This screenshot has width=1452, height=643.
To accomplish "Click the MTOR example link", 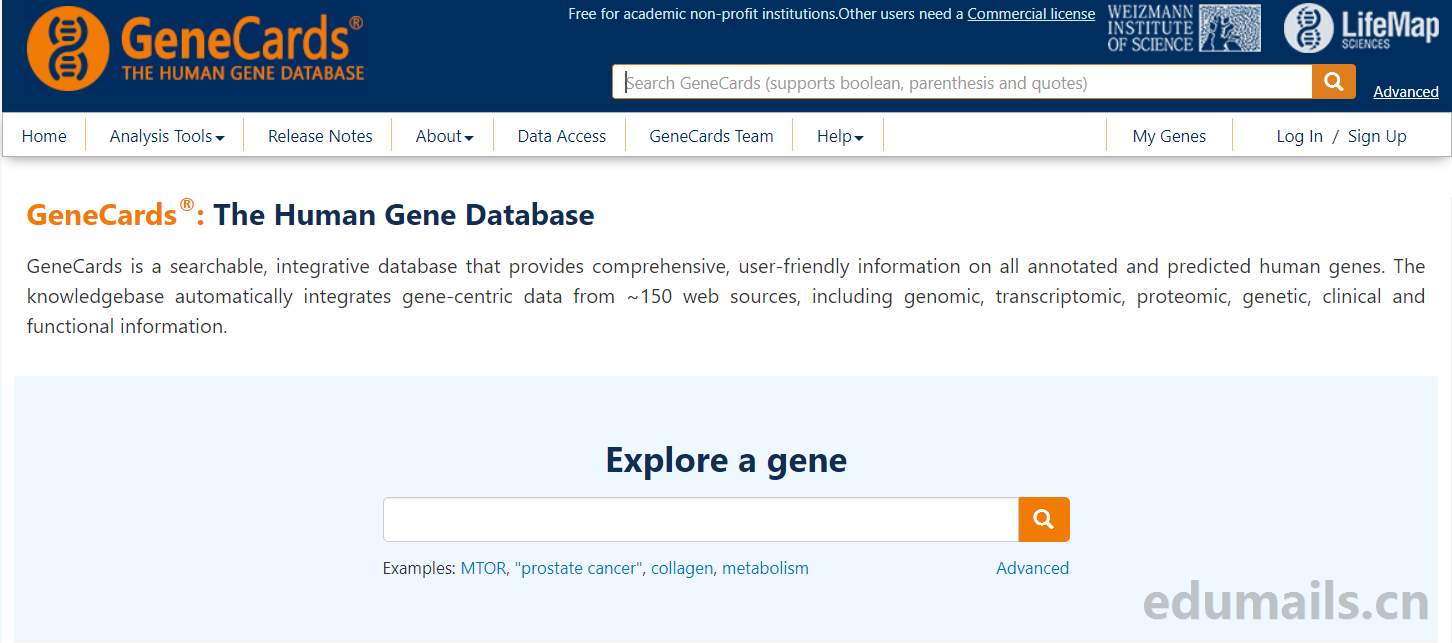I will pos(483,568).
